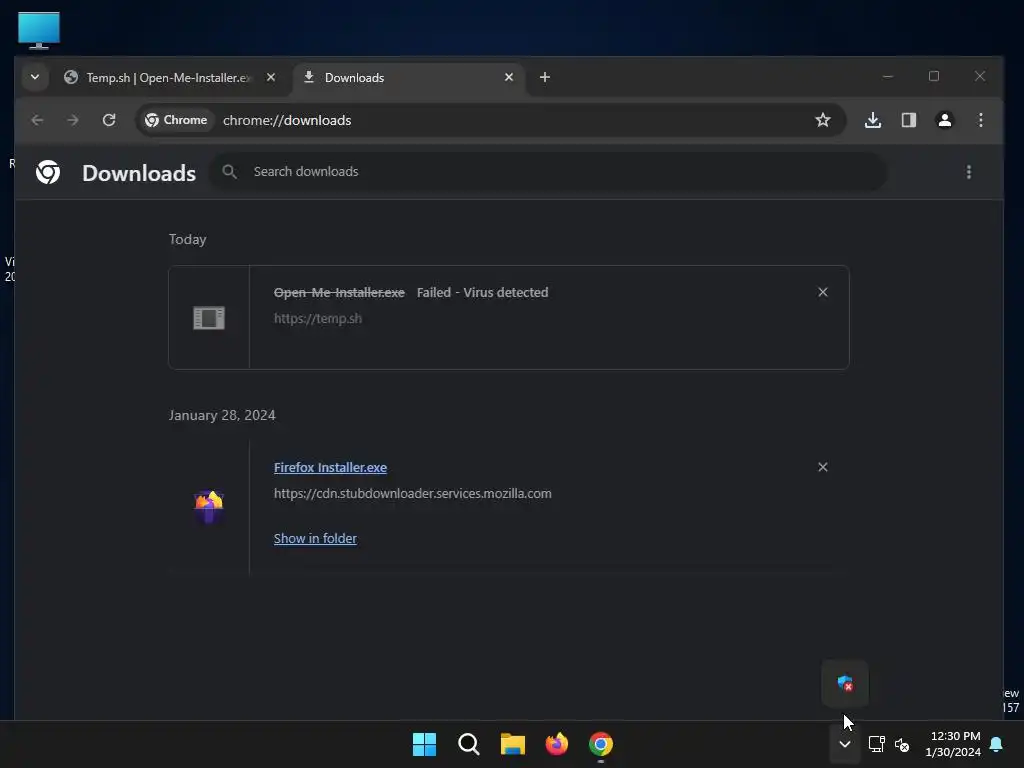Click the search magnifier in downloads bar
This screenshot has height=768, width=1024.
pyautogui.click(x=229, y=172)
